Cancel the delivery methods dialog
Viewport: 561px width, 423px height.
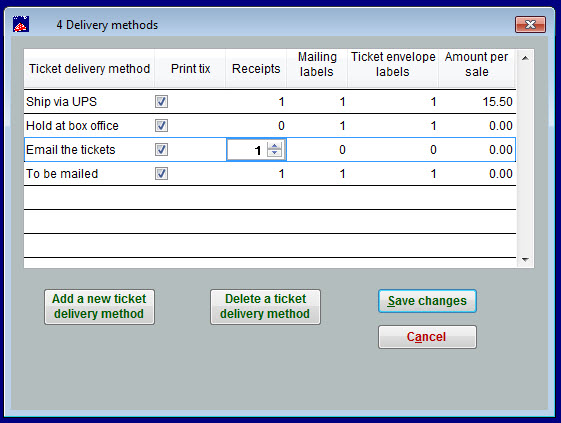[427, 337]
